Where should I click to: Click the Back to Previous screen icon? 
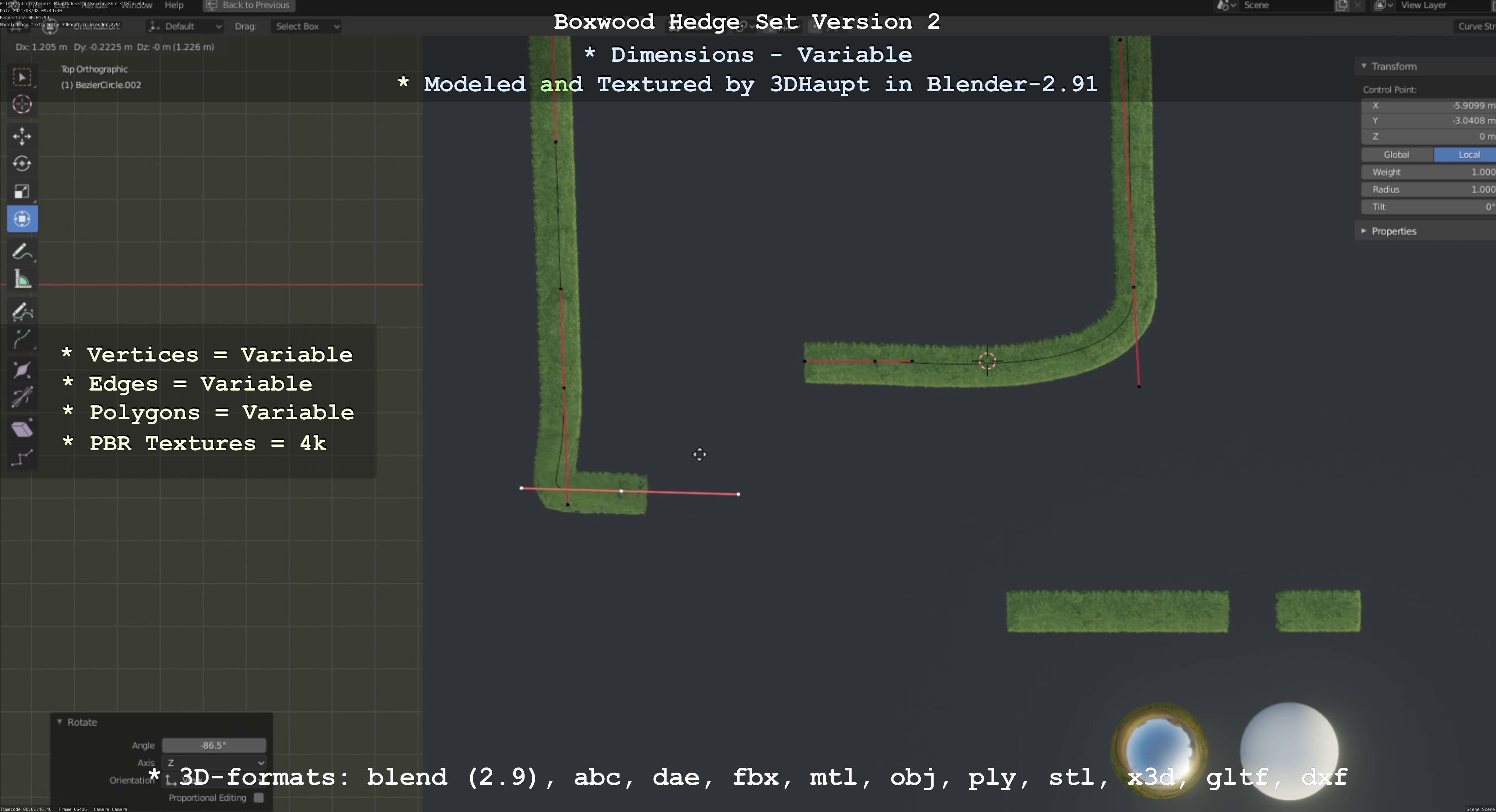[x=212, y=5]
